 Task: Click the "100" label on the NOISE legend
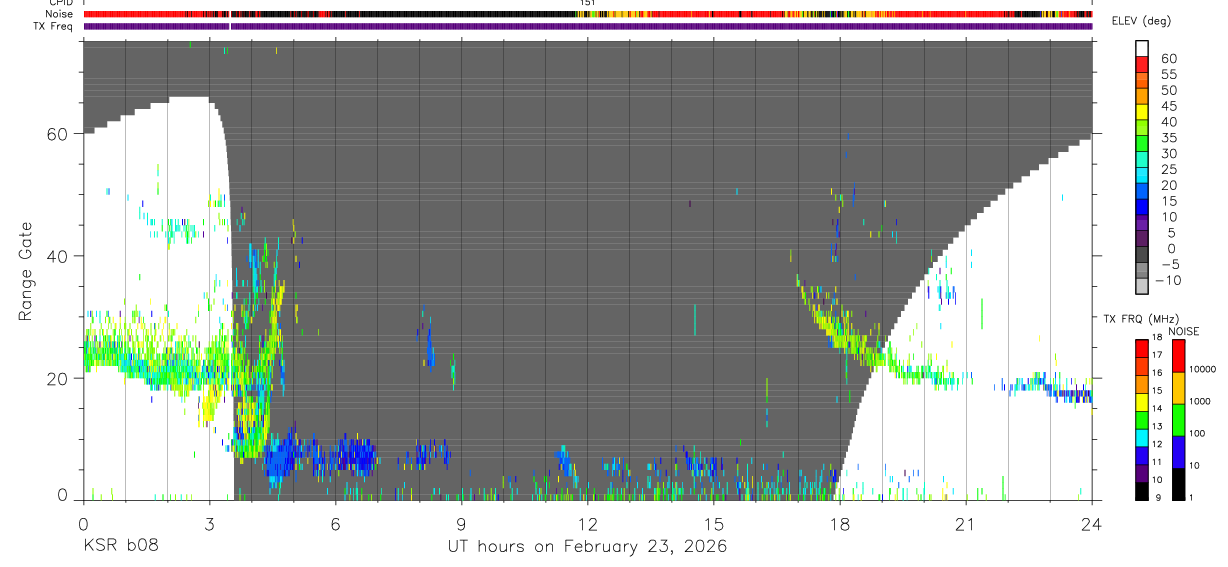tap(1197, 433)
